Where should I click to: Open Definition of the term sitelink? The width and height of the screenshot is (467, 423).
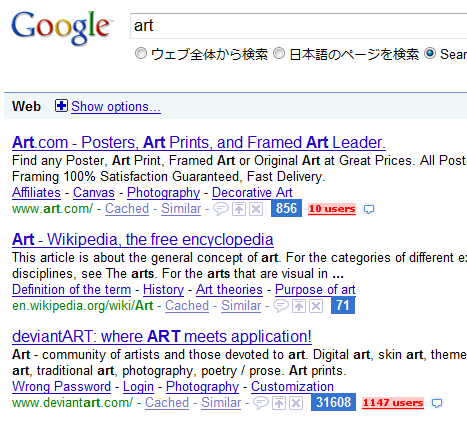[x=71, y=290]
